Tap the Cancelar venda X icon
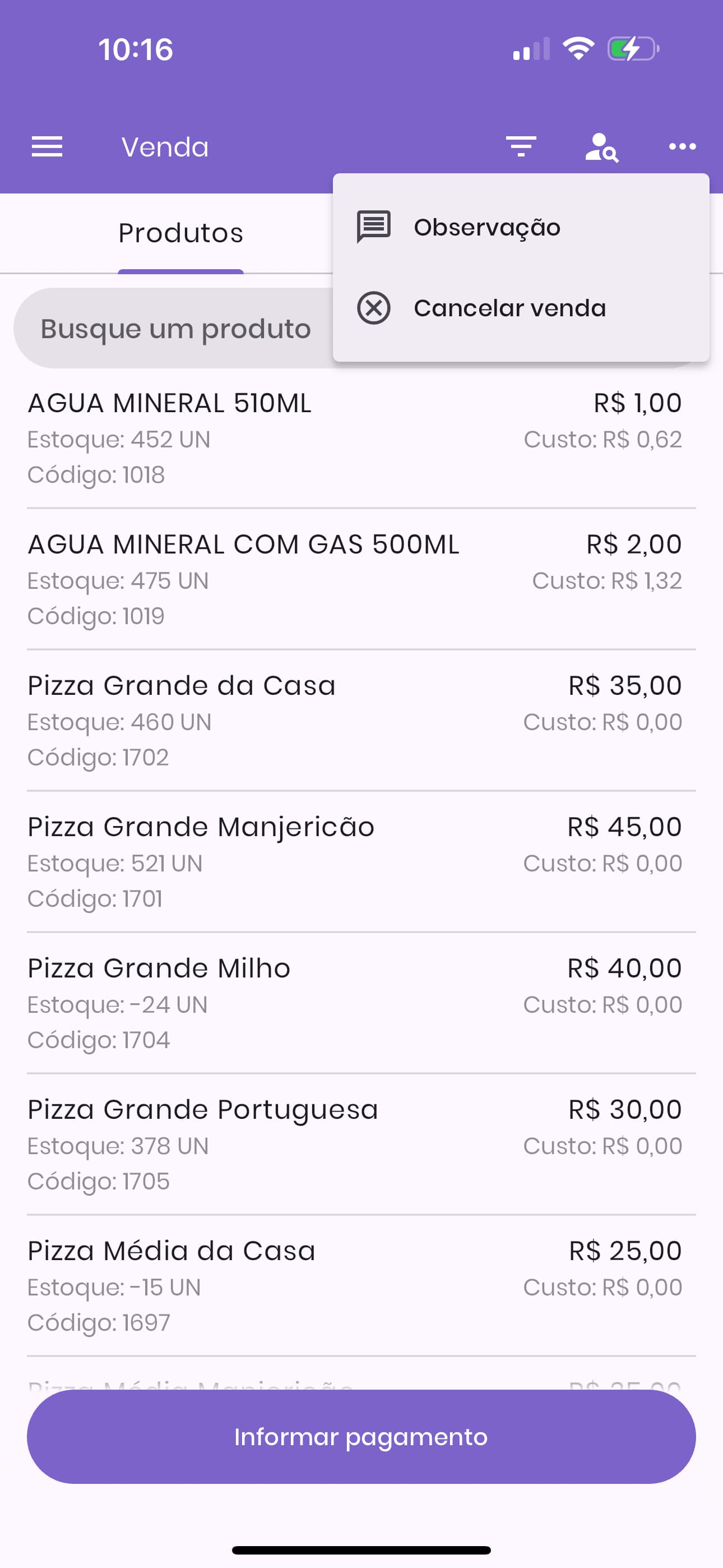 click(374, 308)
